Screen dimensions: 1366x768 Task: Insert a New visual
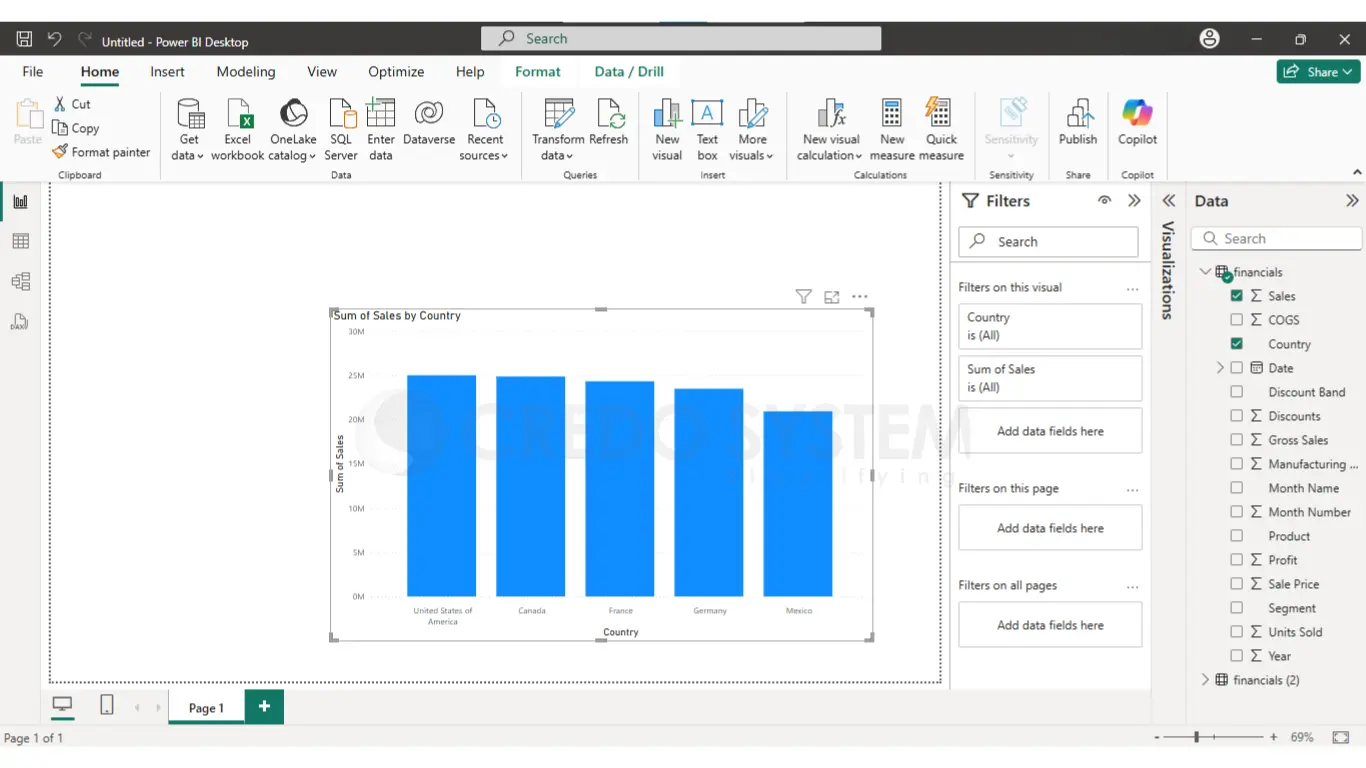tap(667, 129)
